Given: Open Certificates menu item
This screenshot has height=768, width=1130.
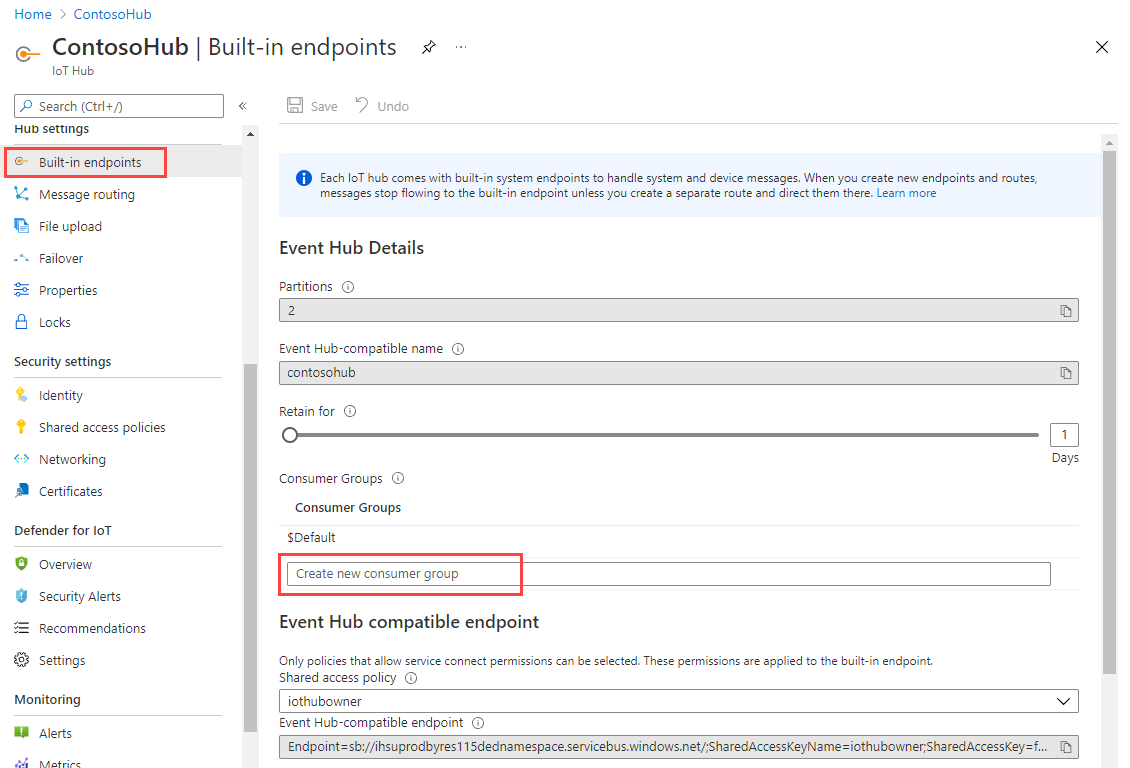Looking at the screenshot, I should tap(71, 491).
